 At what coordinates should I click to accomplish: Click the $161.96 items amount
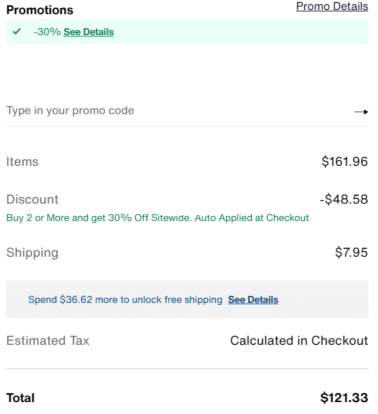pos(345,162)
